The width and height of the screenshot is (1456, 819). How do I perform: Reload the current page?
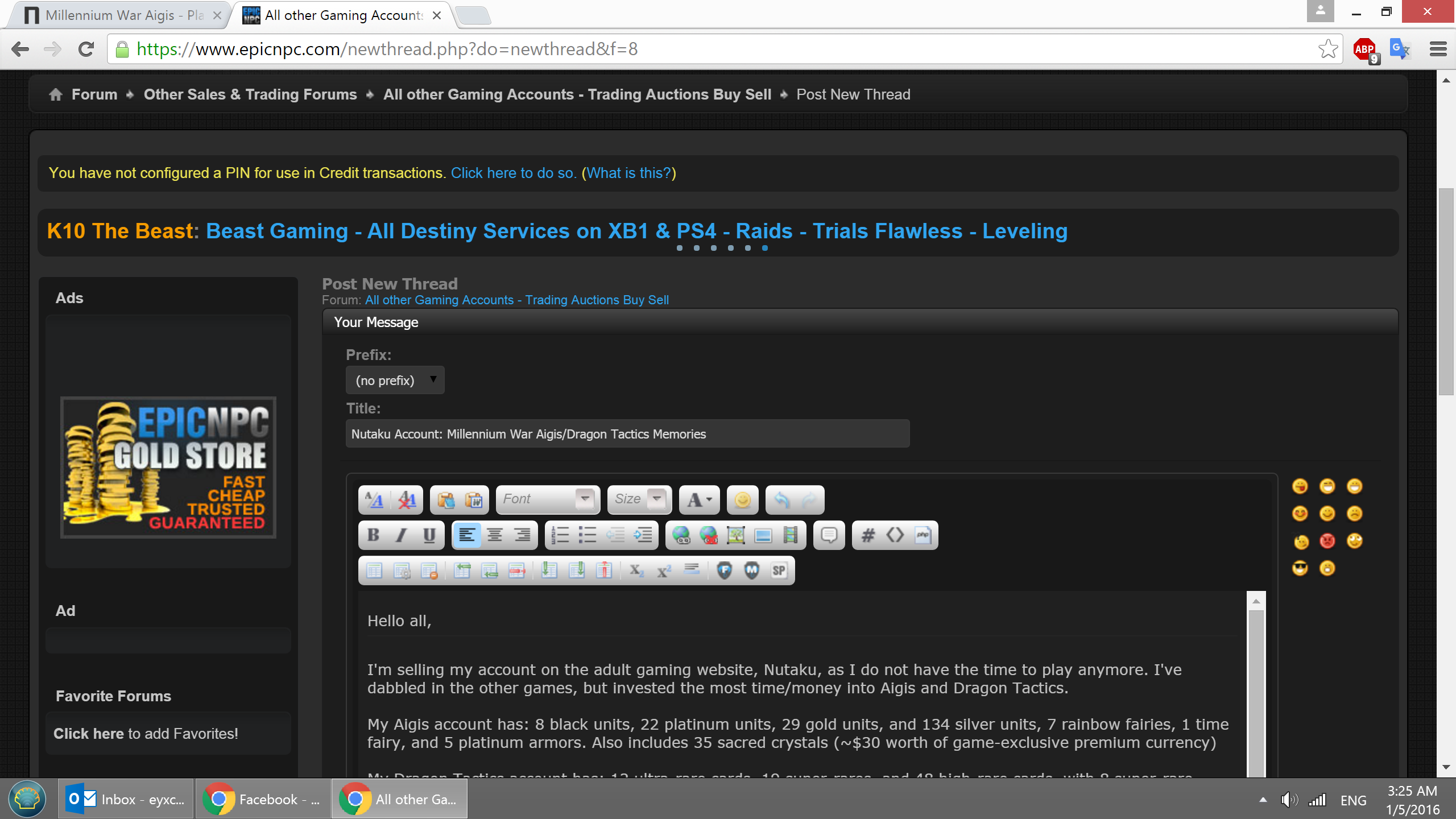(86, 49)
